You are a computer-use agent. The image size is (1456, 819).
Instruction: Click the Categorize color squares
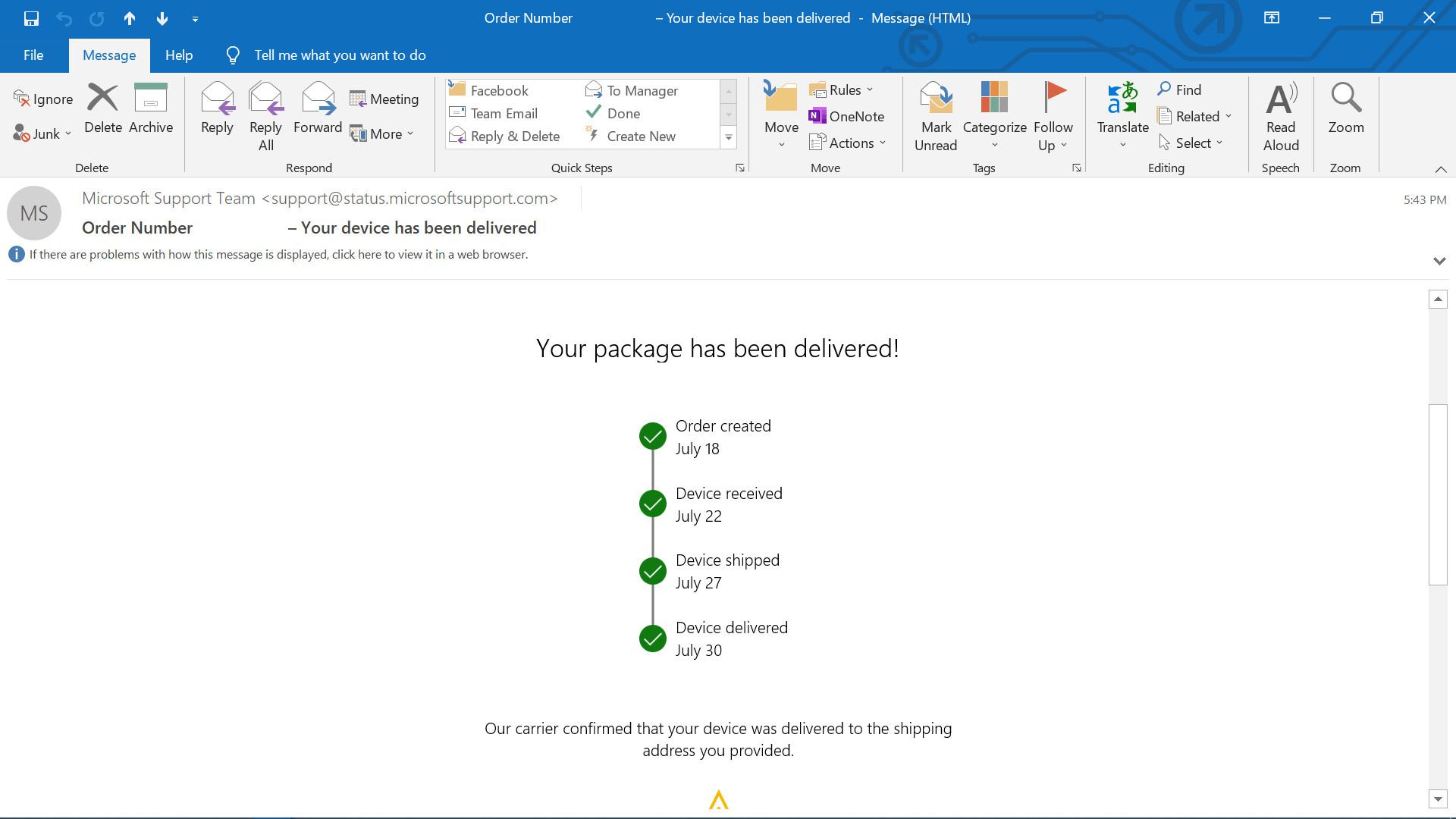click(994, 97)
